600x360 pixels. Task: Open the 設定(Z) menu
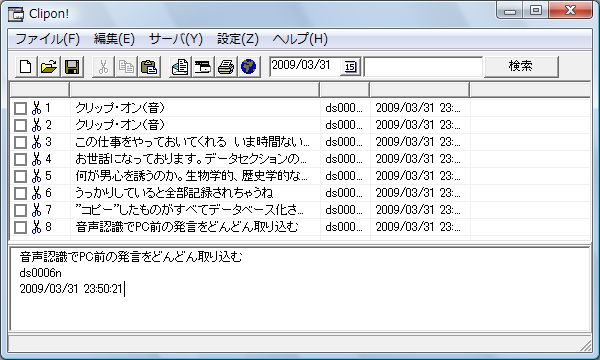pyautogui.click(x=238, y=39)
